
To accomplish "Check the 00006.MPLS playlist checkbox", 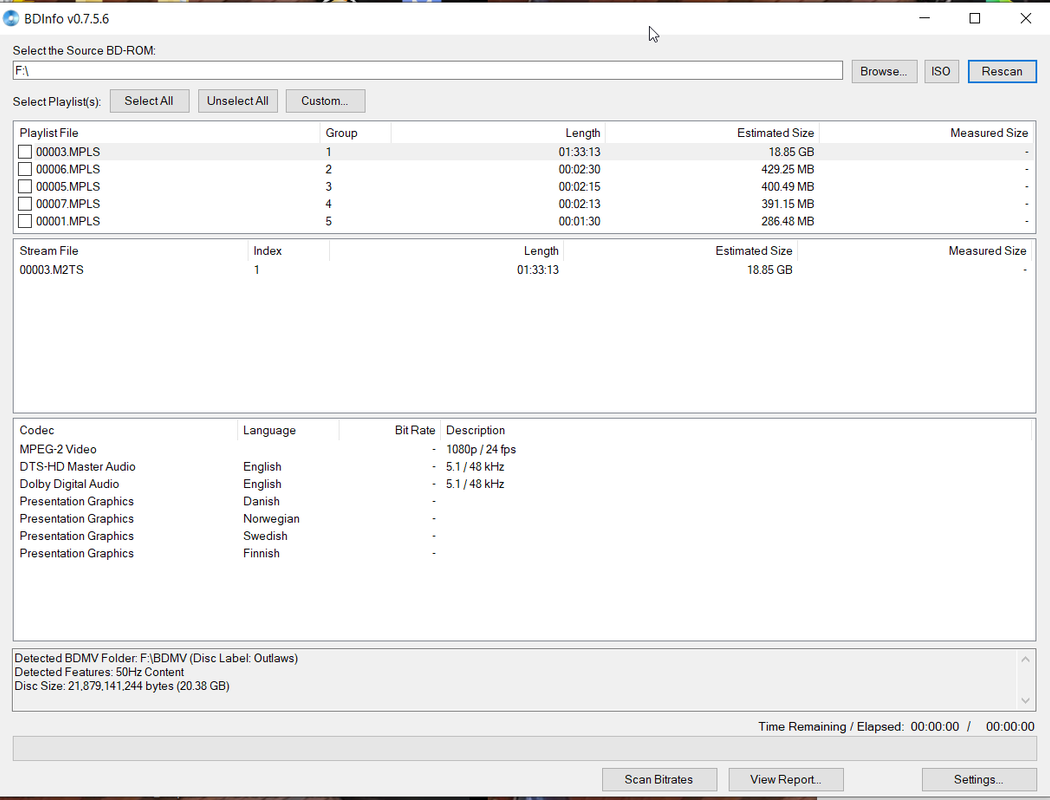I will click(25, 169).
